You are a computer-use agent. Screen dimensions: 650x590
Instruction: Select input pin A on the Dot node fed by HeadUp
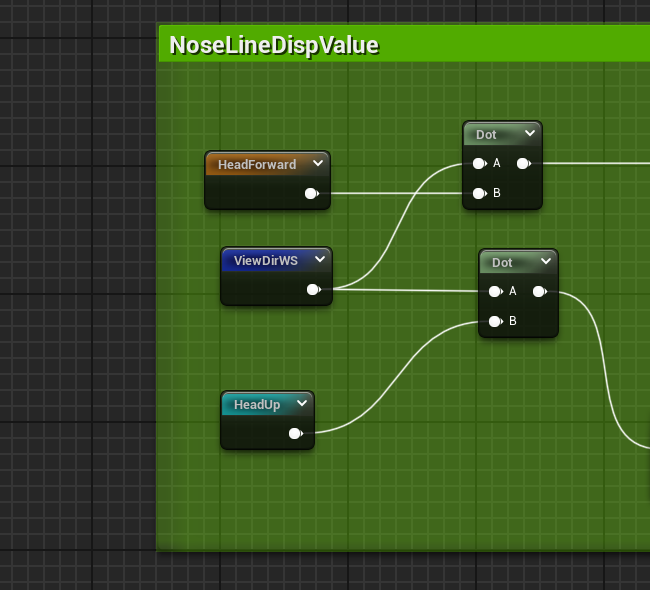pyautogui.click(x=495, y=292)
